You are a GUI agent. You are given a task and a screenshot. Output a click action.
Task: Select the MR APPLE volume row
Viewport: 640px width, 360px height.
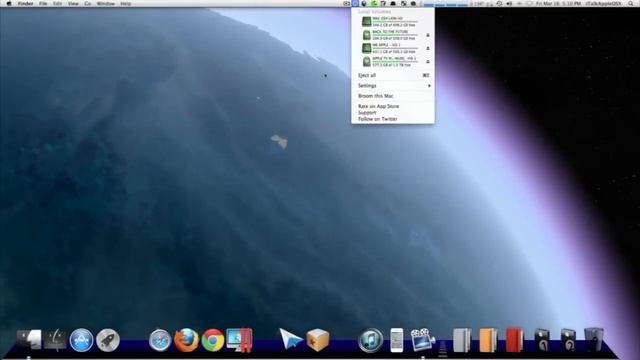[393, 48]
